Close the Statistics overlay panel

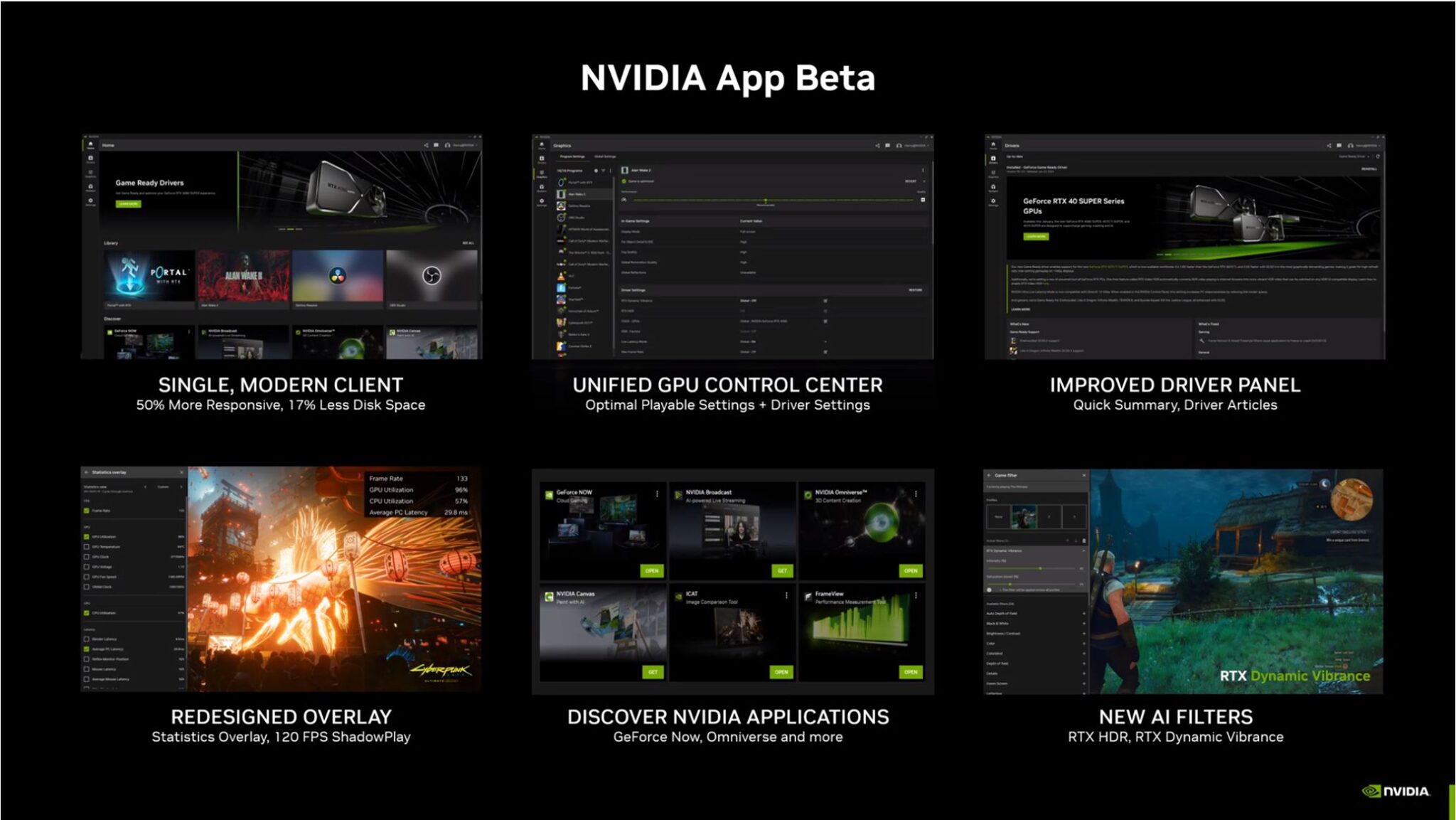point(182,472)
